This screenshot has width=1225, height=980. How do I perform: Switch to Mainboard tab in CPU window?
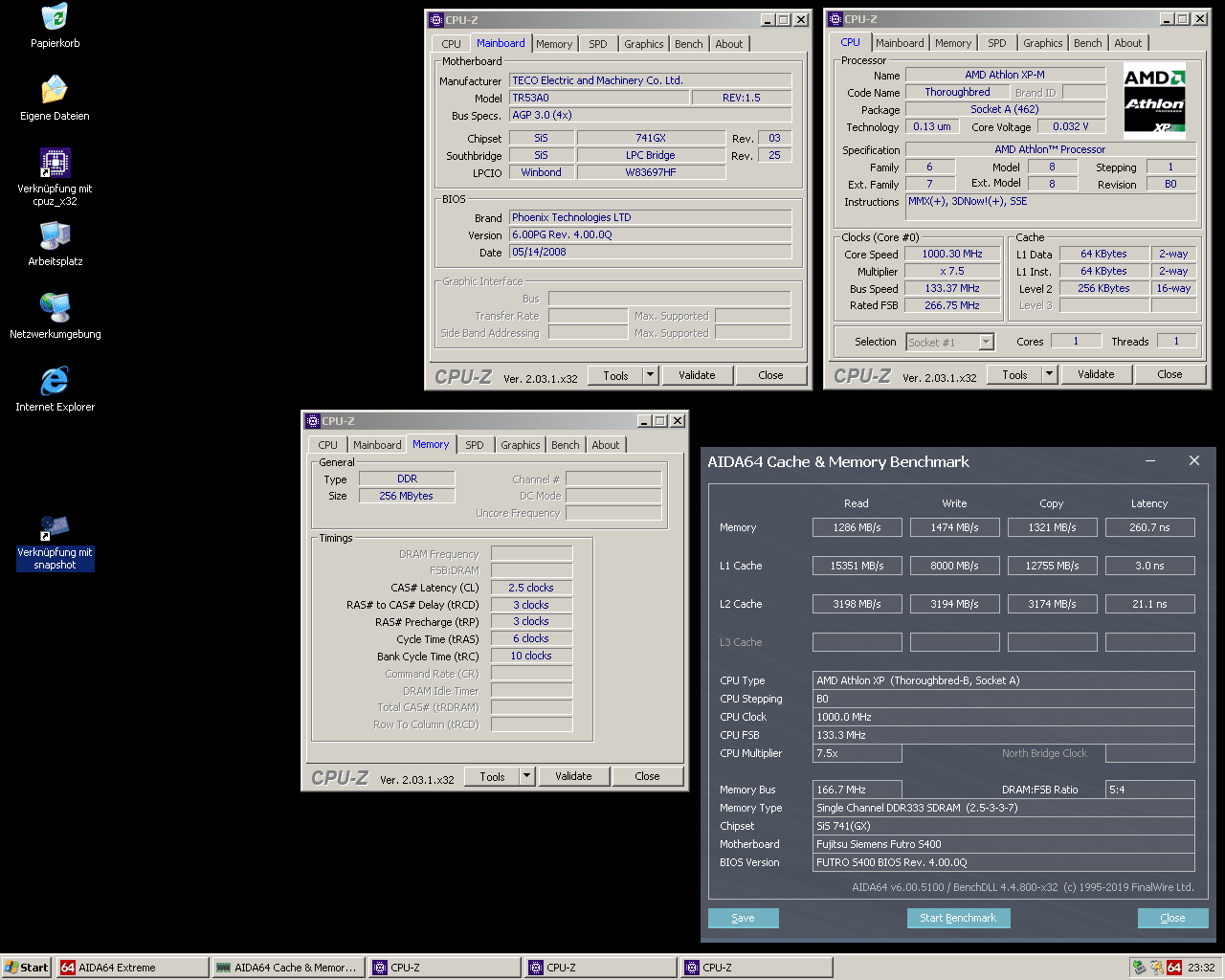click(900, 43)
